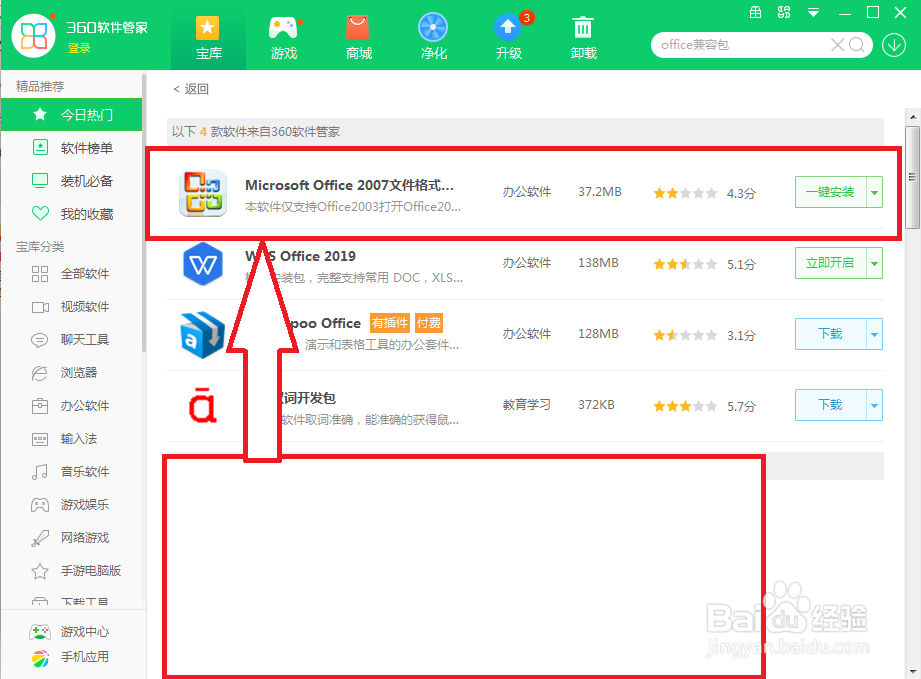Screen dimensions: 921x679
Task: Open the 升级 tab with badge
Action: click(509, 38)
